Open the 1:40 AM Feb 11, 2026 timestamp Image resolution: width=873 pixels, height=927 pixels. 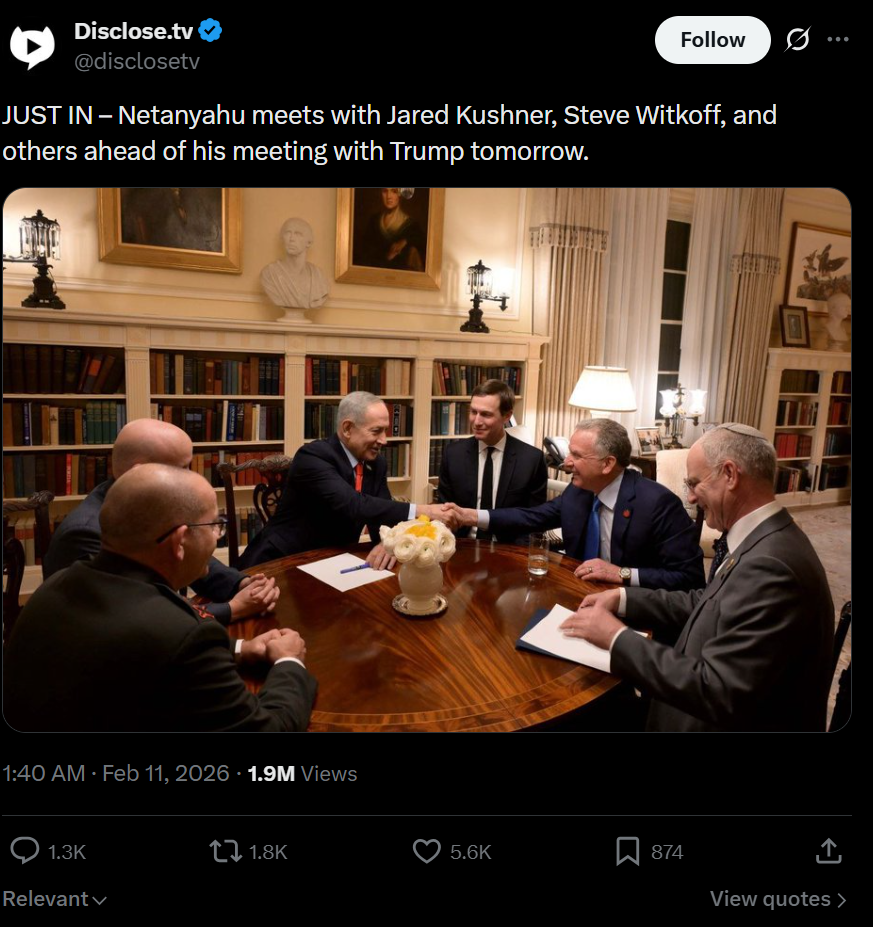click(x=116, y=773)
